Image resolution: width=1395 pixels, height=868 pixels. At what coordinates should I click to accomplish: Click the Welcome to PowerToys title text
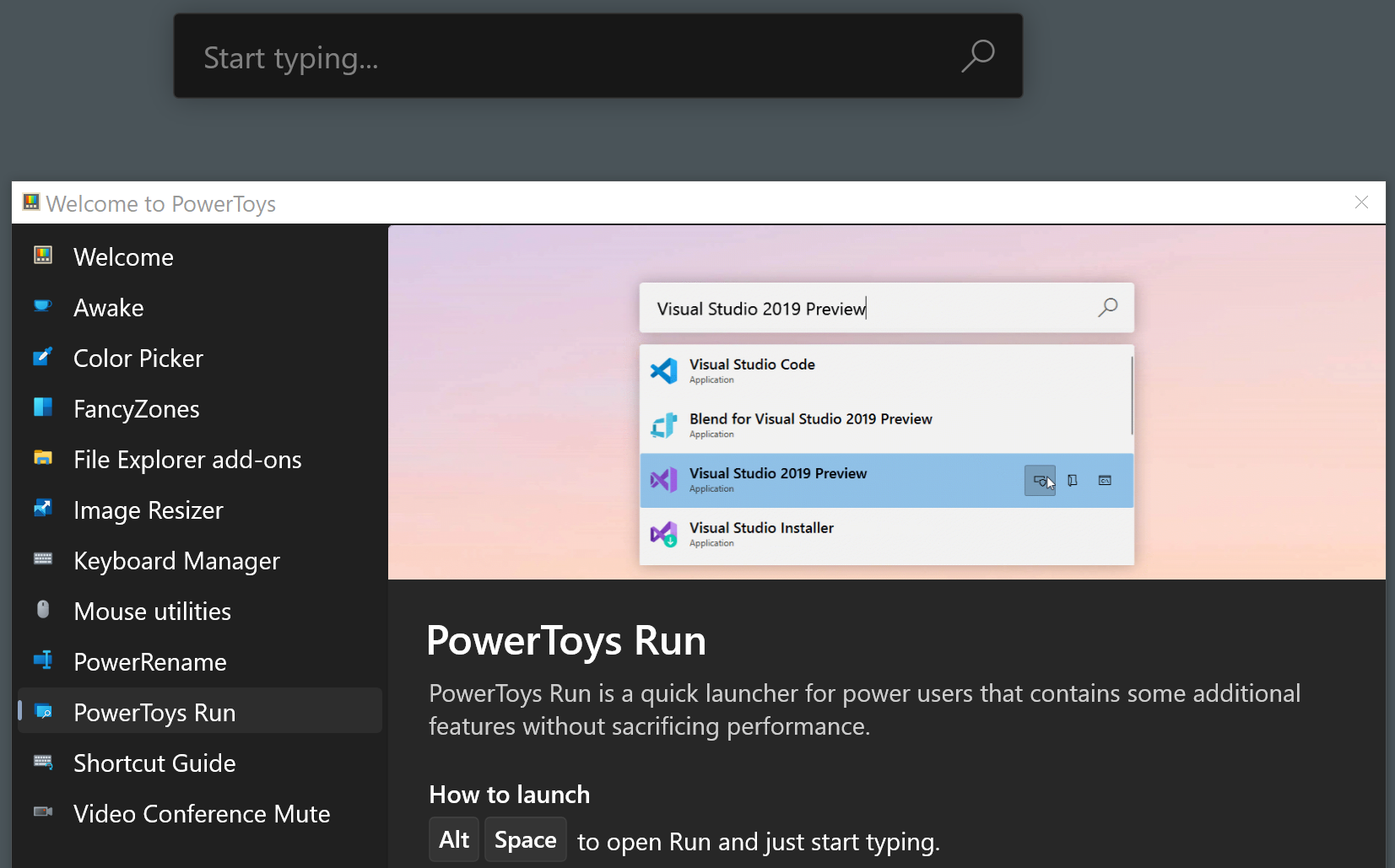[x=161, y=203]
